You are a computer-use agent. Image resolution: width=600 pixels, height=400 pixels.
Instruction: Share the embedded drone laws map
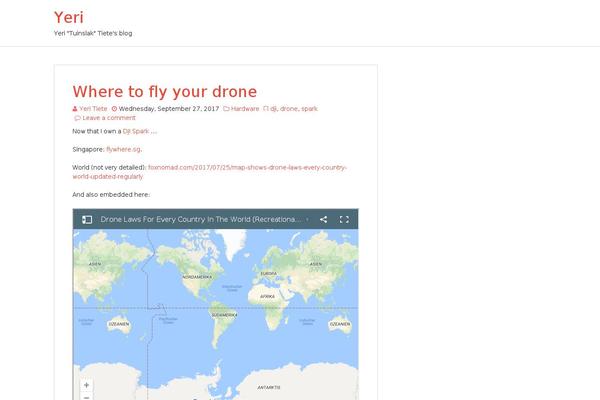(x=323, y=219)
